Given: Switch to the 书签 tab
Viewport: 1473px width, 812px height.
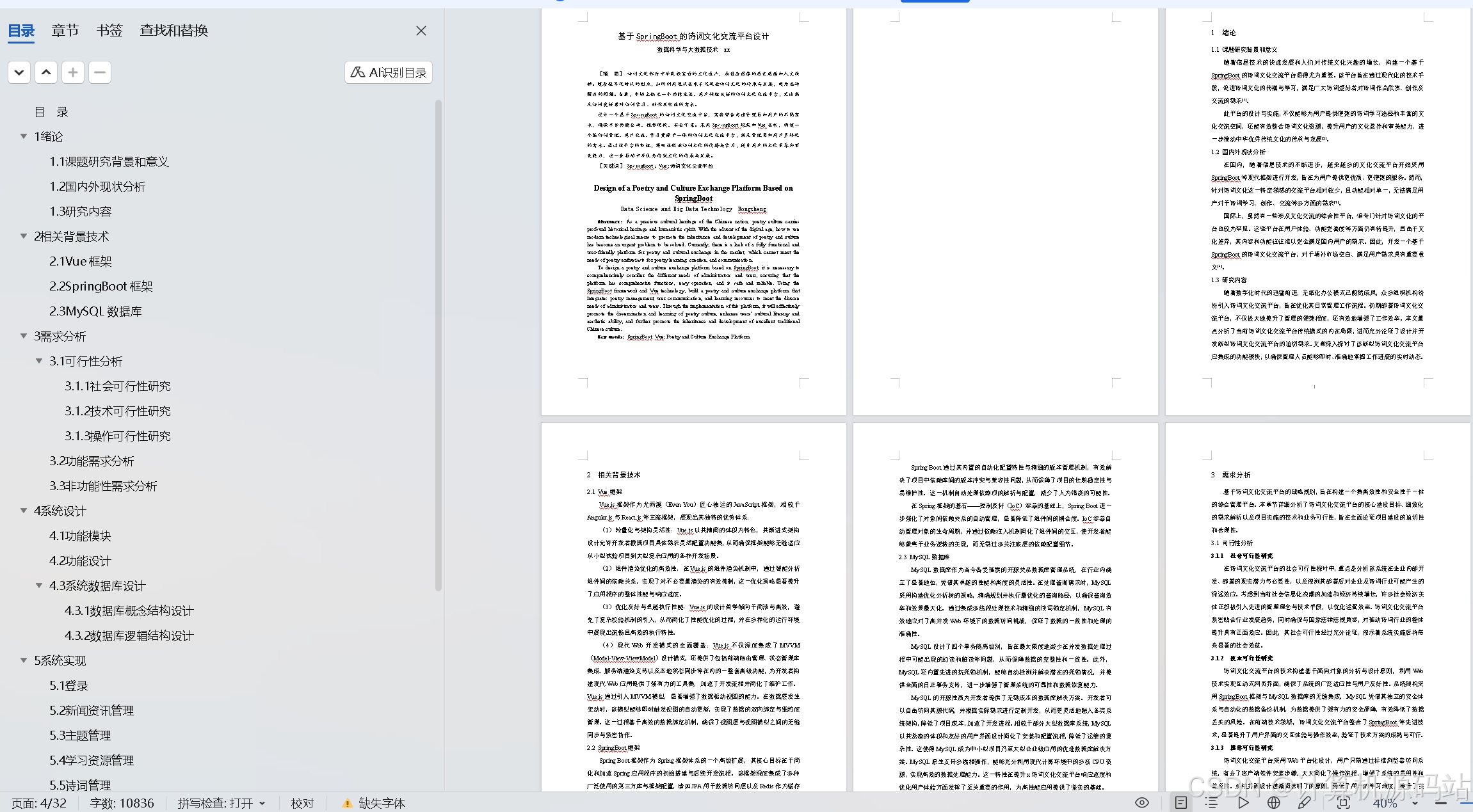Looking at the screenshot, I should 109,31.
